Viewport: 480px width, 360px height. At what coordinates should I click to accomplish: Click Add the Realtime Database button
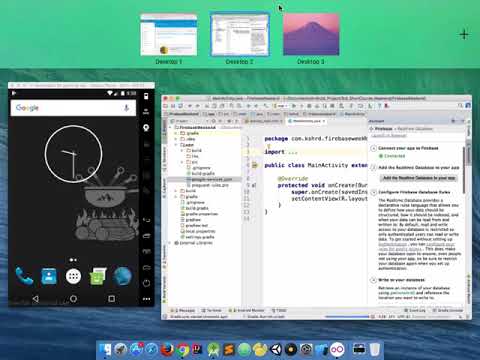[419, 178]
